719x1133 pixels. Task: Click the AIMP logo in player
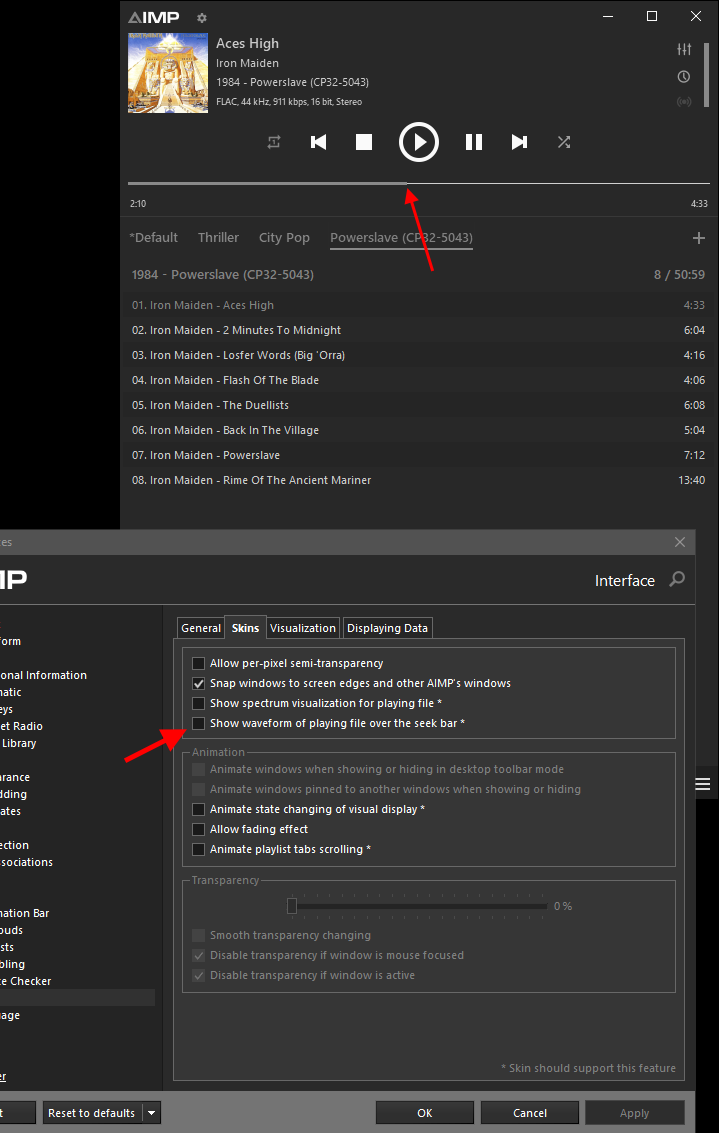coord(153,17)
